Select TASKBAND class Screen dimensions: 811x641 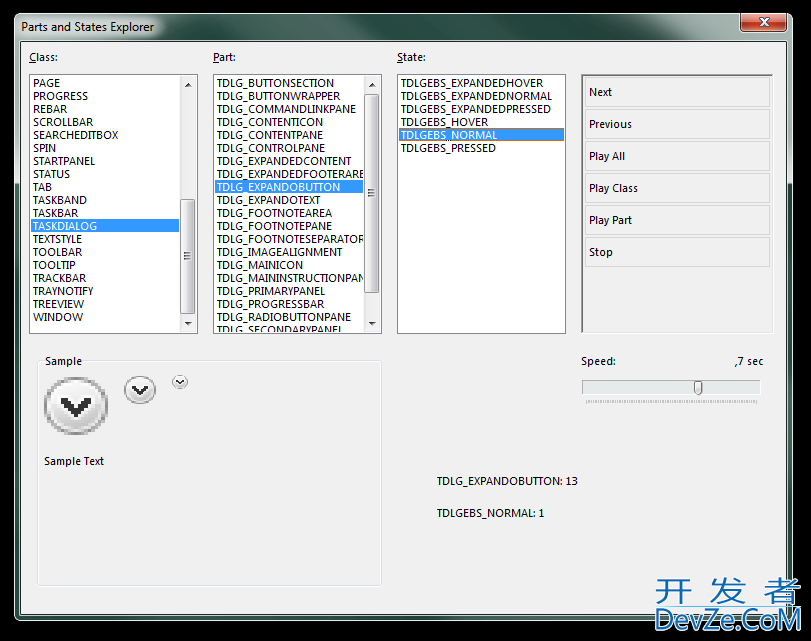point(106,200)
